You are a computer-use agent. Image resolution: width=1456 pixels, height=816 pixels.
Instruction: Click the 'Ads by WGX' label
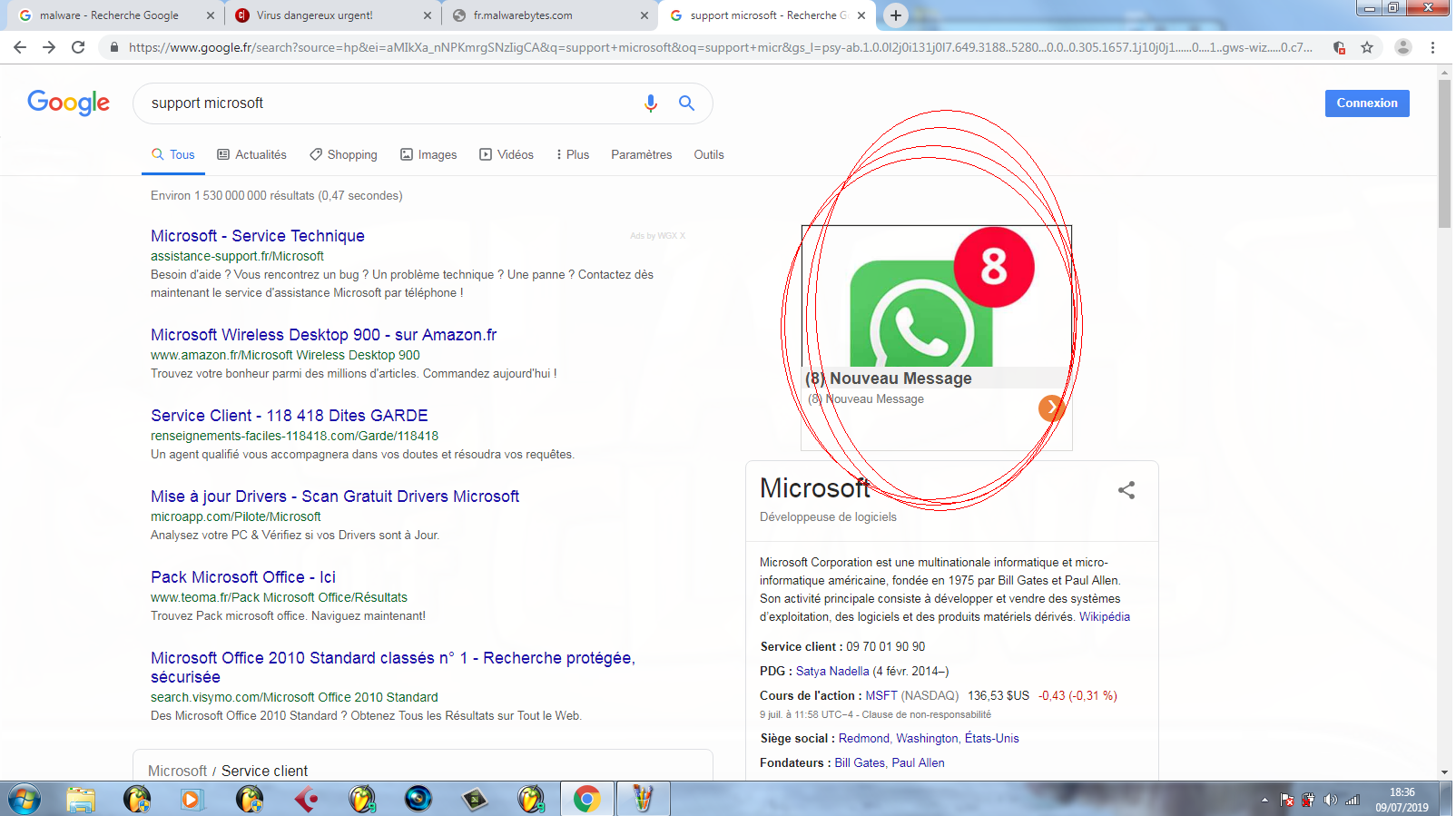pyautogui.click(x=658, y=236)
